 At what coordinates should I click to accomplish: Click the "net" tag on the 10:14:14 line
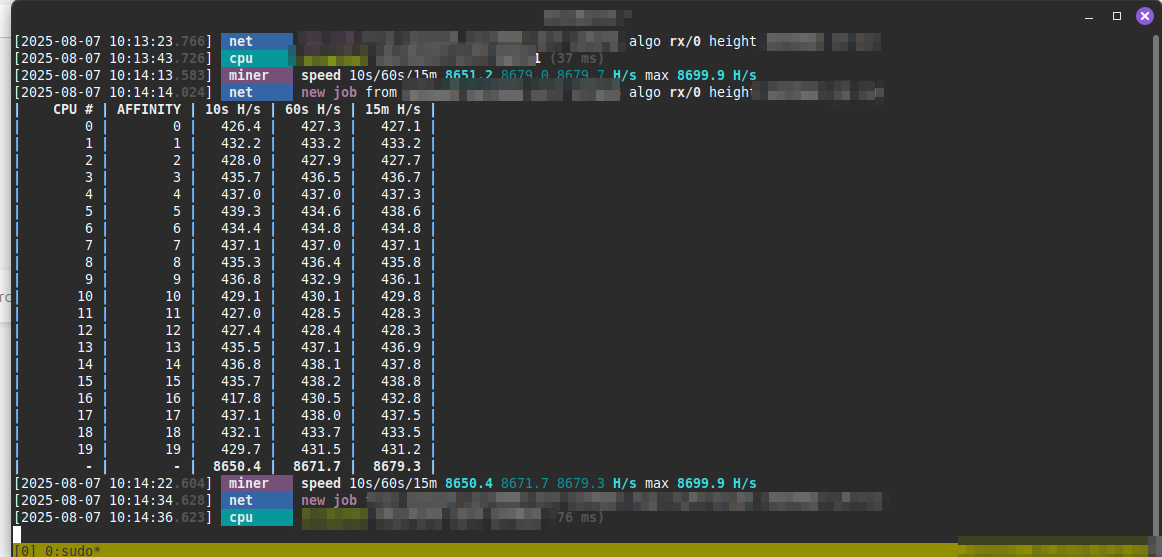(256, 93)
